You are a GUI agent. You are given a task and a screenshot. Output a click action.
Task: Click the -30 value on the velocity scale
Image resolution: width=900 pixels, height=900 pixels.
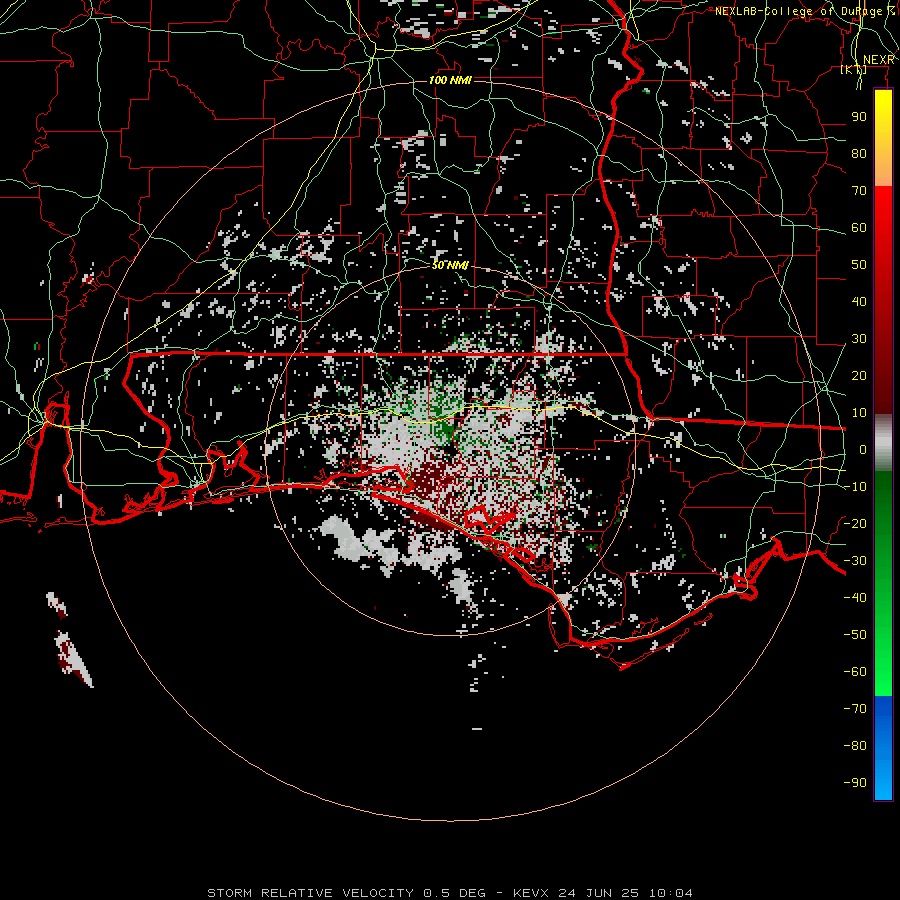(x=855, y=561)
